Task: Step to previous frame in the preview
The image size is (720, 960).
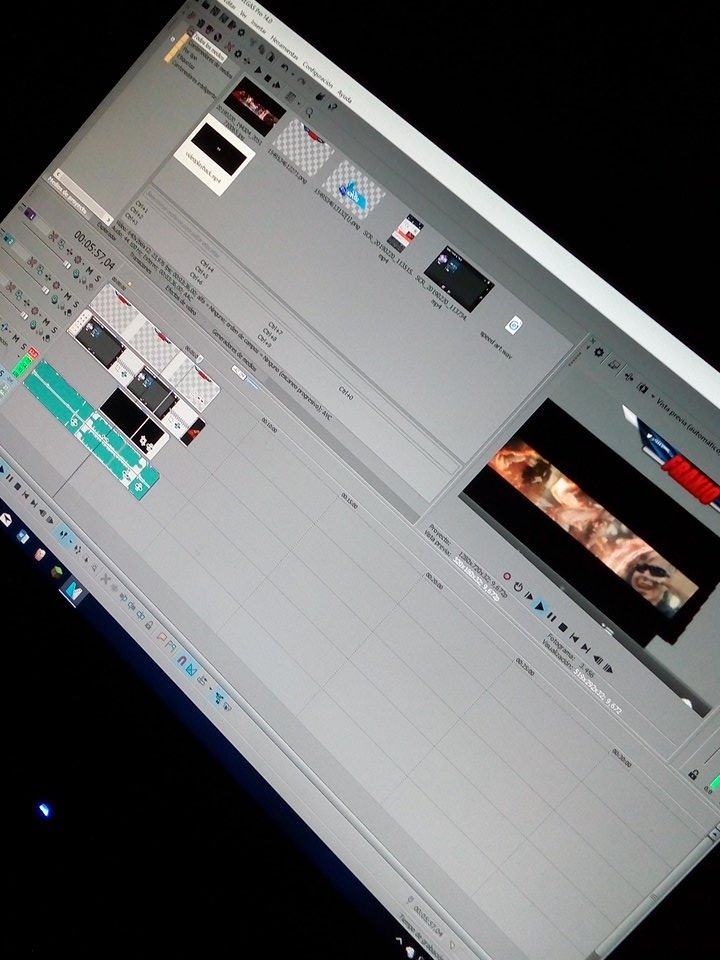Action: coord(597,659)
